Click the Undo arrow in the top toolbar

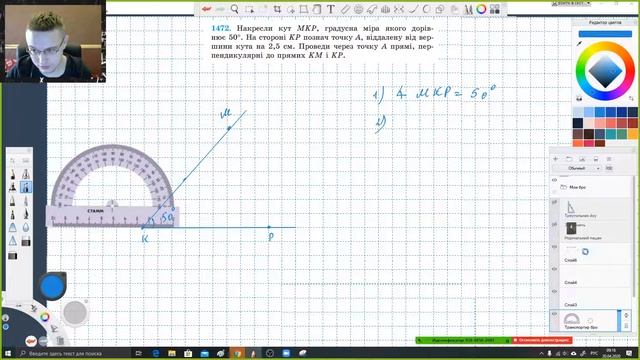click(207, 9)
